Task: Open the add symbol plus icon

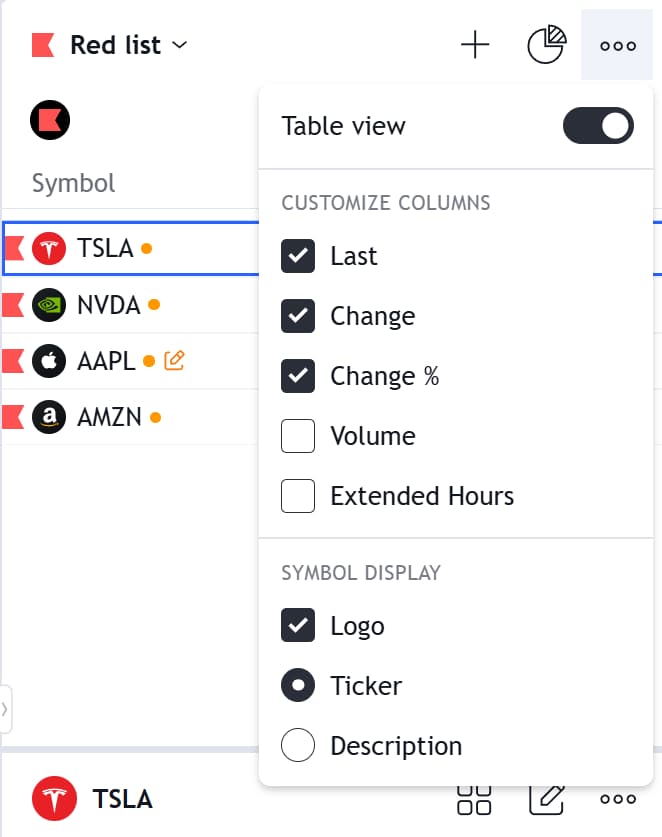Action: (476, 45)
